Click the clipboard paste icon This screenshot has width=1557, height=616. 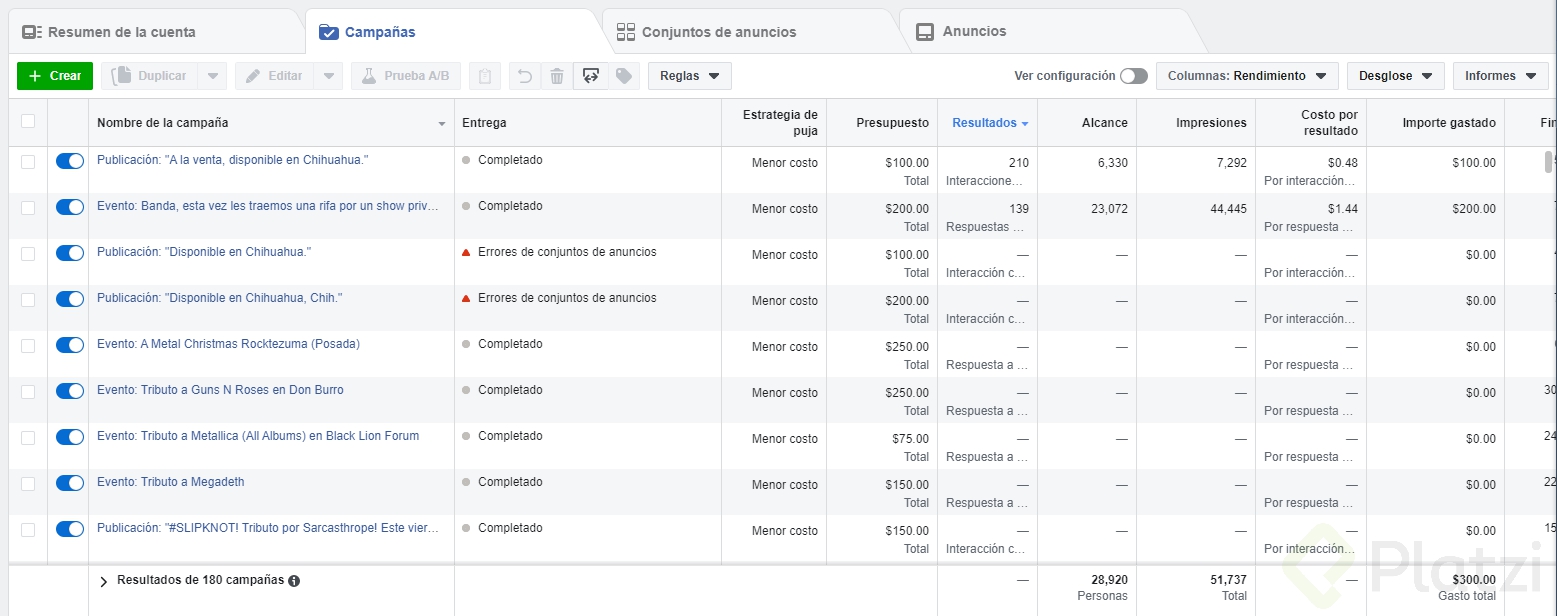coord(484,76)
